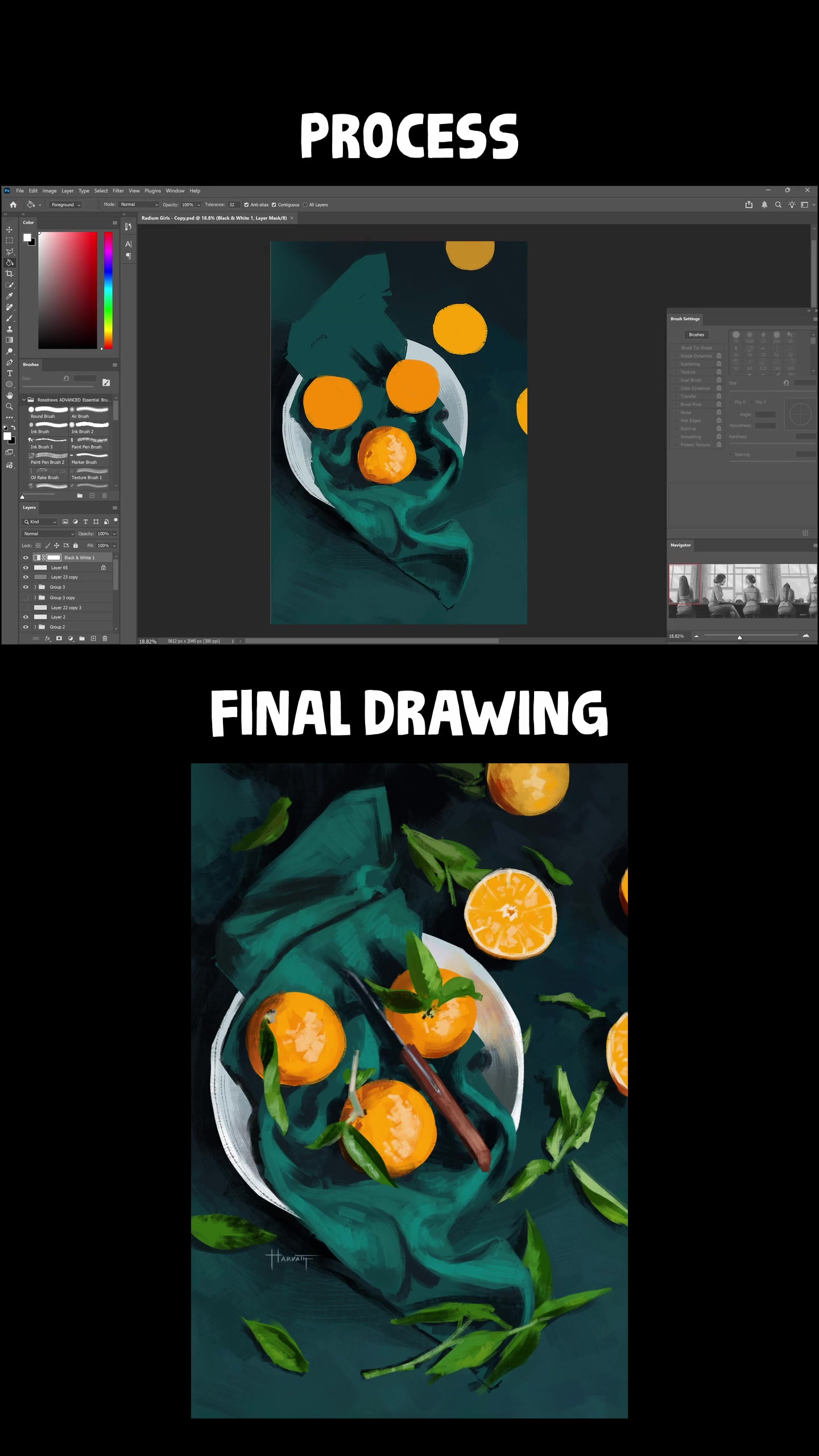
Task: Click the Navigator zoom slider
Action: pyautogui.click(x=751, y=636)
